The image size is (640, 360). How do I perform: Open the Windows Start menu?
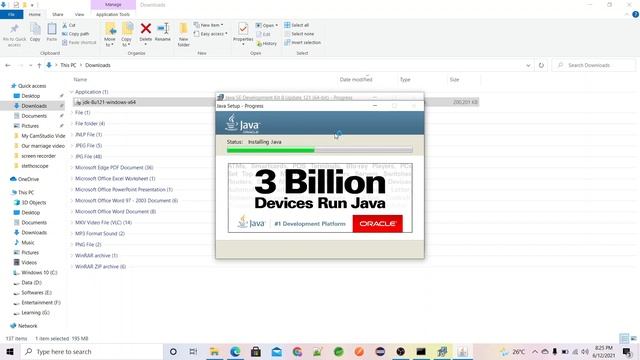[10, 351]
